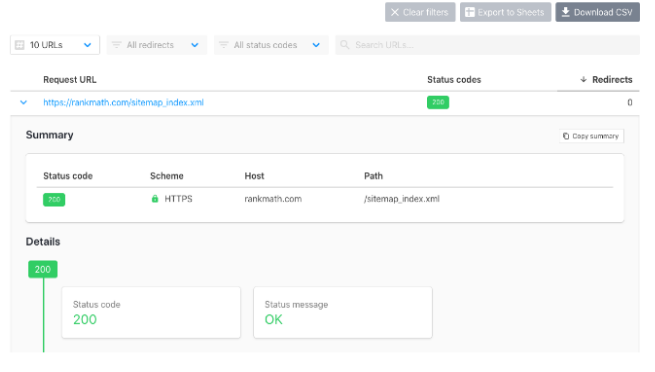This screenshot has width=655, height=372.
Task: Open the All status codes filter
Action: (271, 45)
